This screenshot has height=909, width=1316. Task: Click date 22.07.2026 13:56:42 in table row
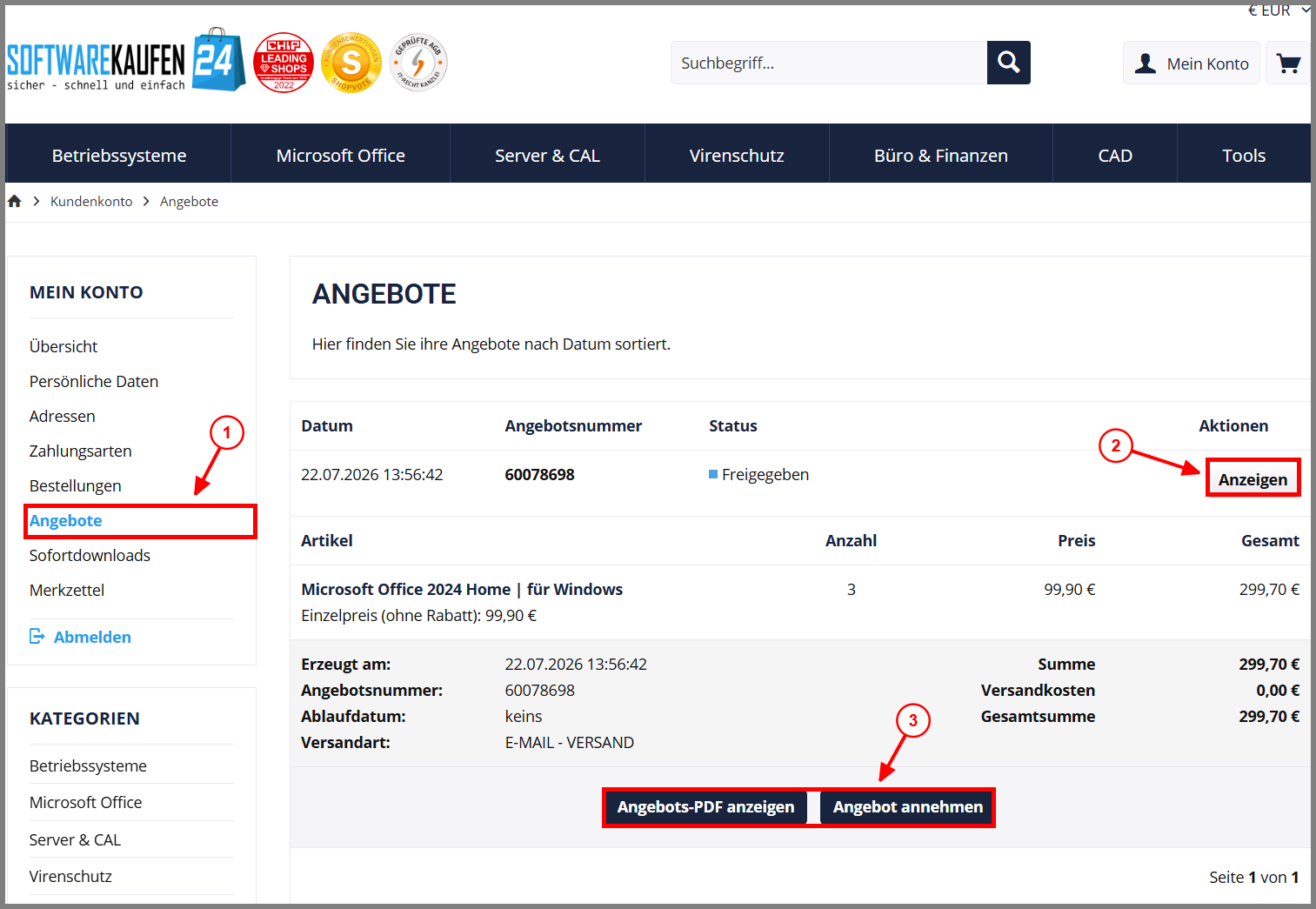(x=372, y=474)
